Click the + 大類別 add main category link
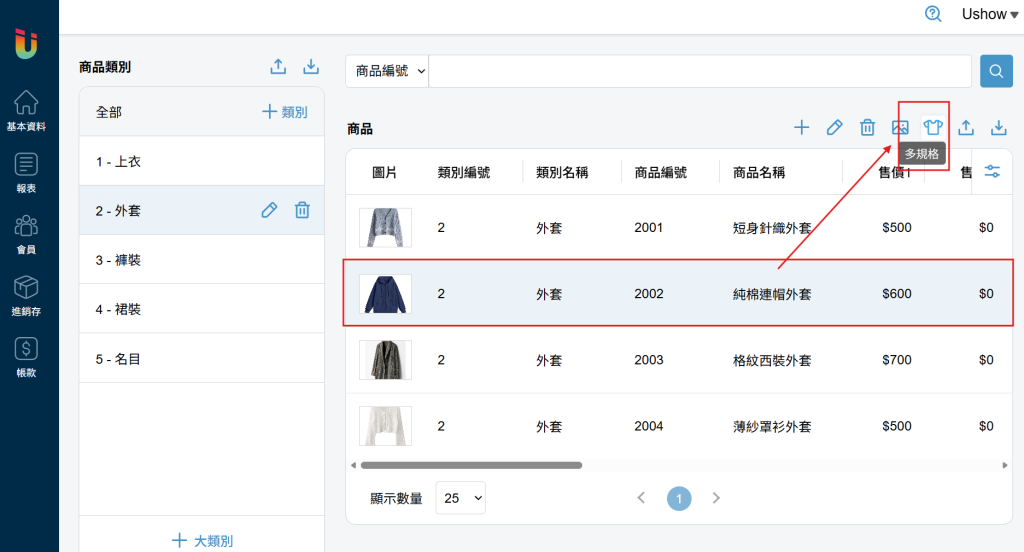This screenshot has height=552, width=1024. [x=202, y=540]
